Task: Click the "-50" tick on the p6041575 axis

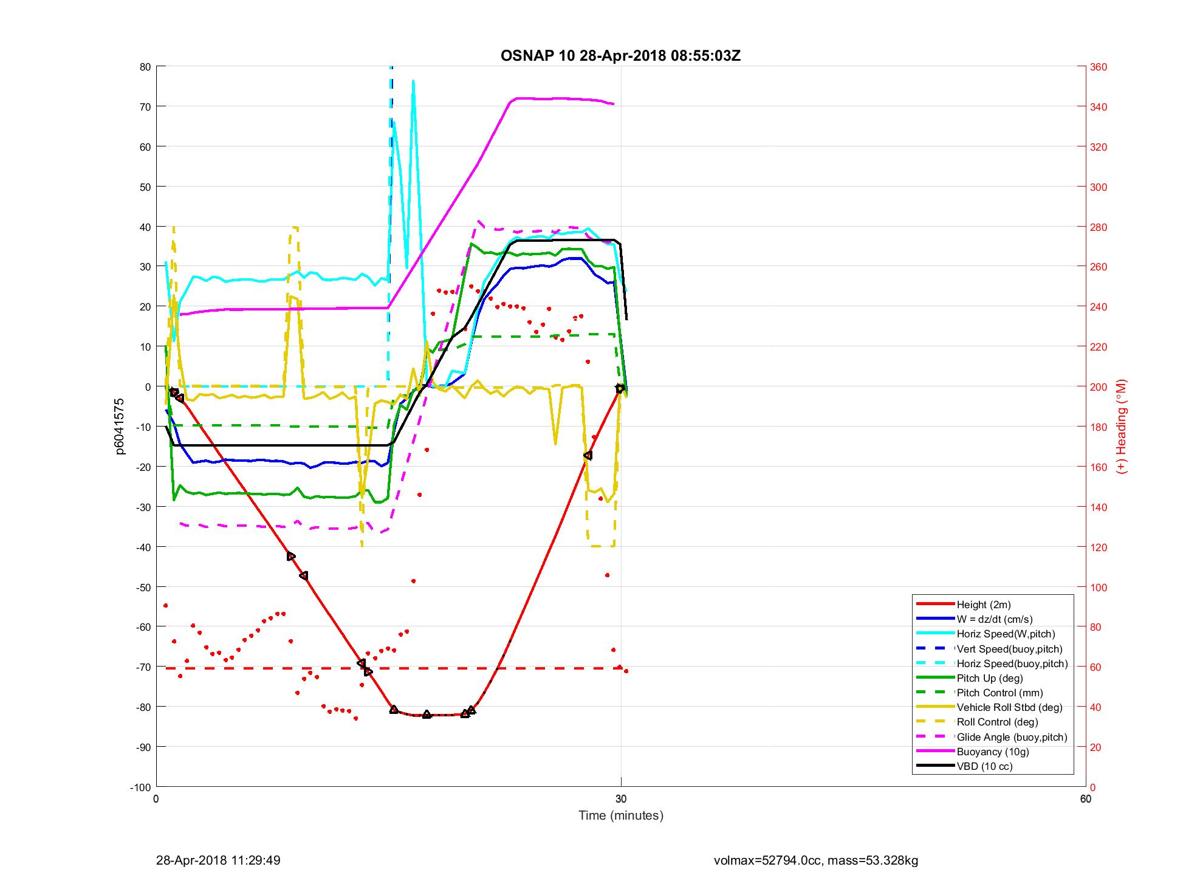Action: click(x=142, y=587)
